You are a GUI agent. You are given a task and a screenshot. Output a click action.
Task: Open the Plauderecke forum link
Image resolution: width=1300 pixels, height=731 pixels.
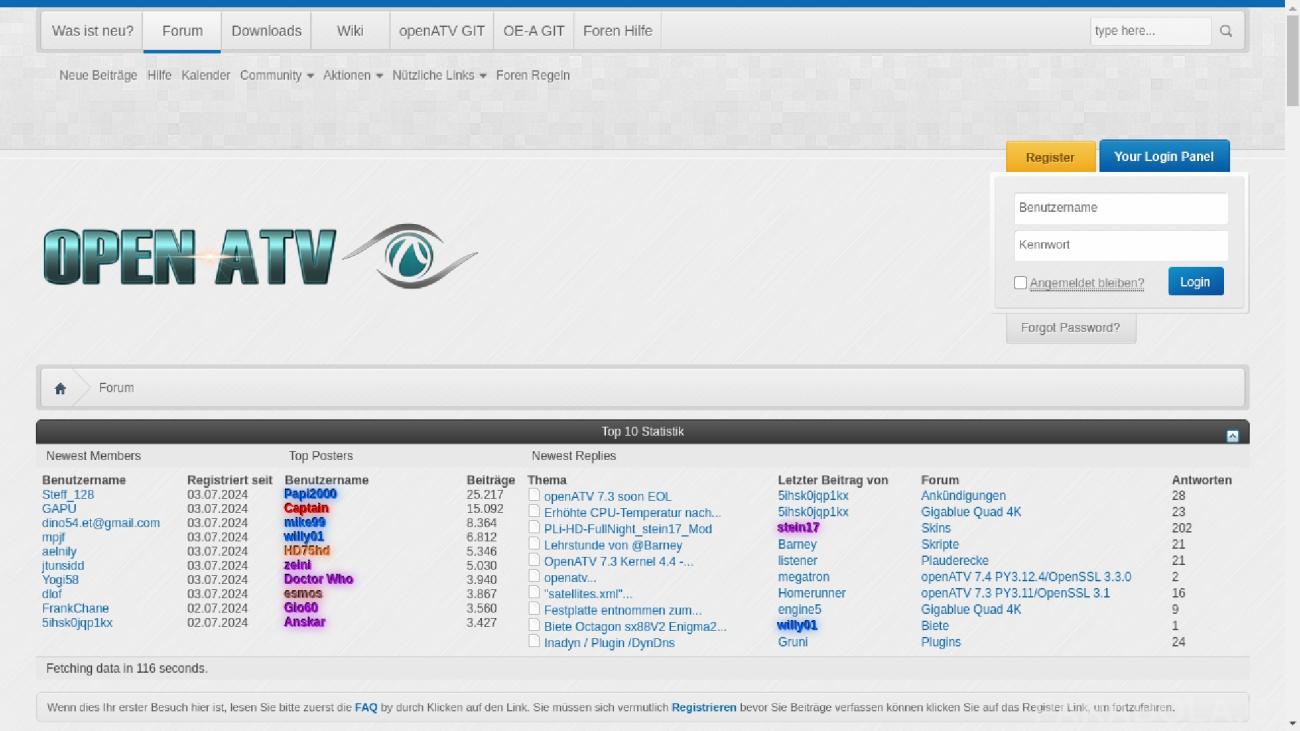tap(954, 561)
